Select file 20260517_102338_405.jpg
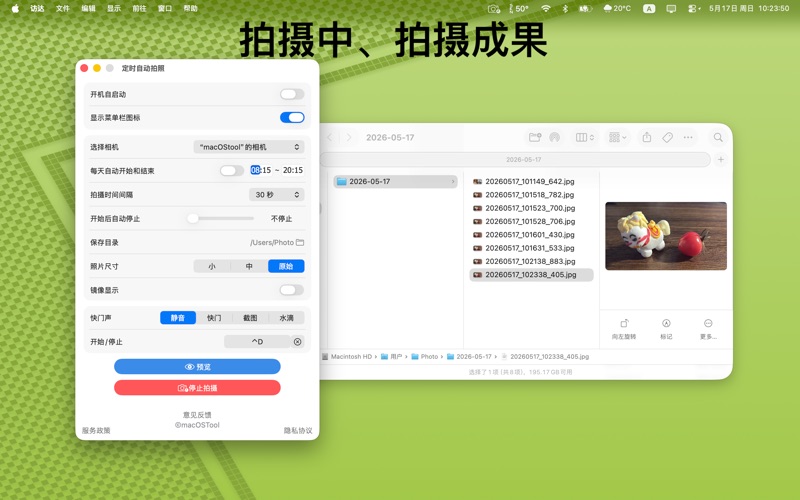The height and width of the screenshot is (500, 800). [x=531, y=274]
